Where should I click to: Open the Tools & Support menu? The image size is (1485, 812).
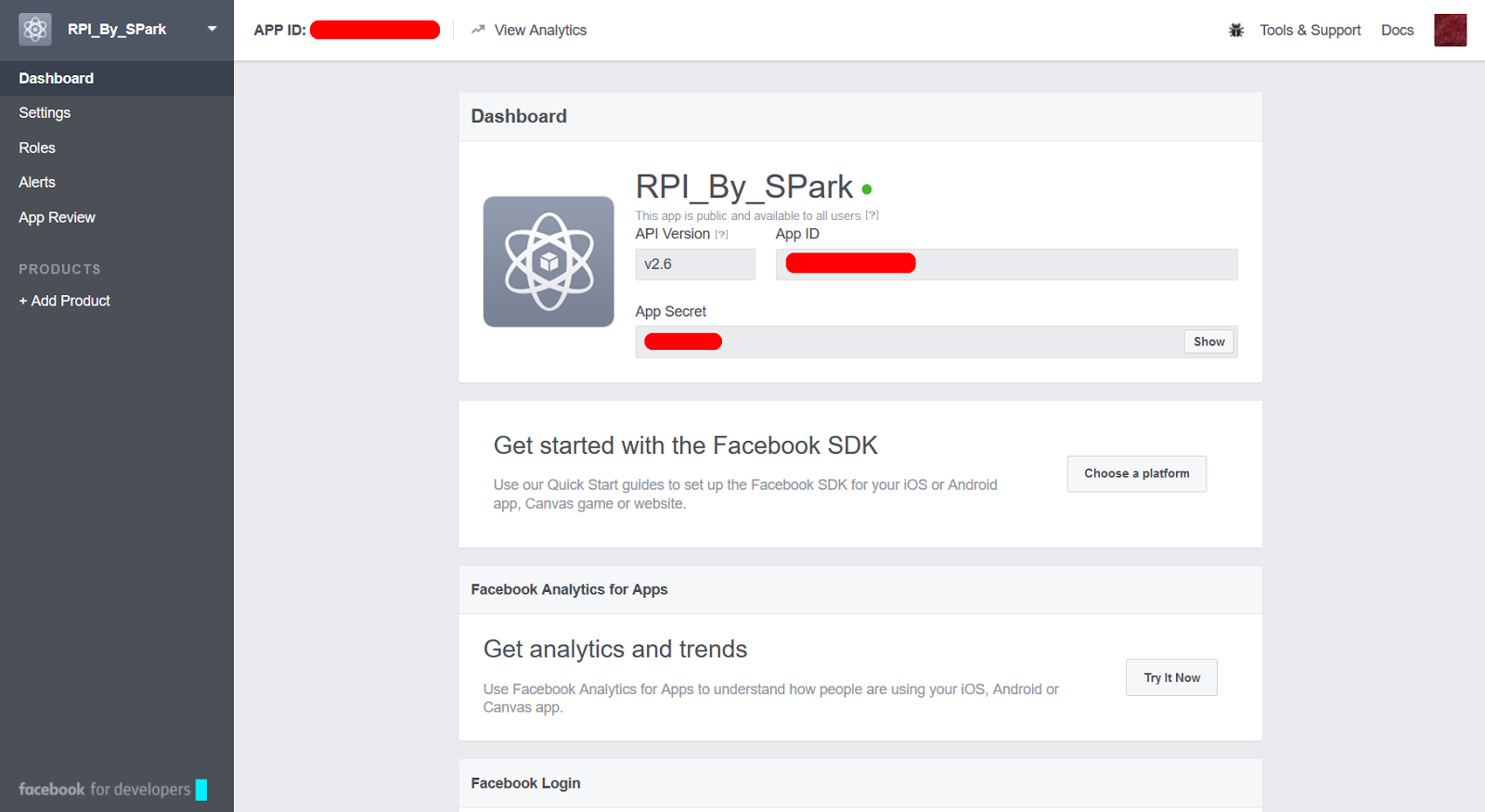pos(1310,30)
